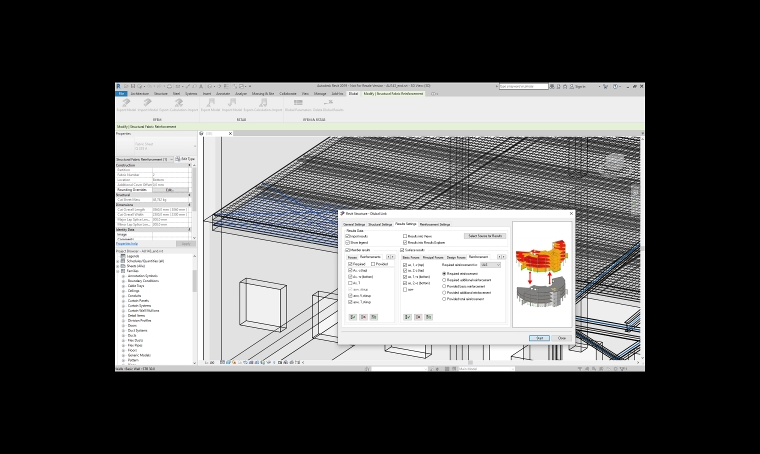The height and width of the screenshot is (454, 760).
Task: Click the Edit button for Rounding Overrides
Action: (x=170, y=190)
